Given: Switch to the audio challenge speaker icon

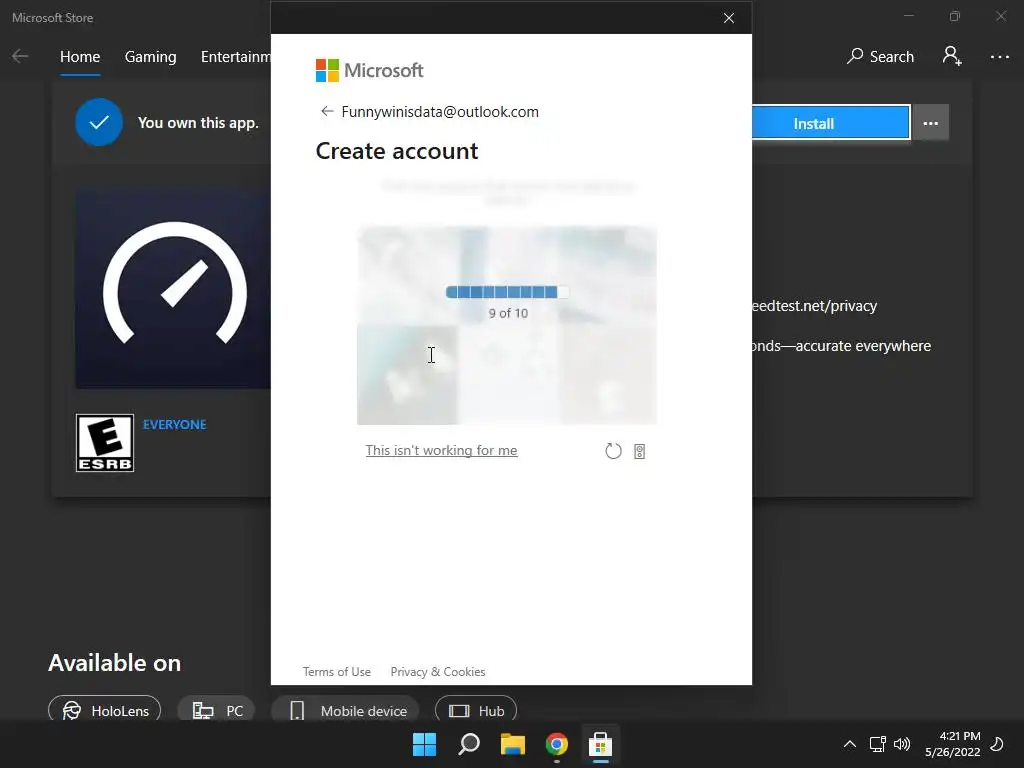Looking at the screenshot, I should [x=639, y=451].
